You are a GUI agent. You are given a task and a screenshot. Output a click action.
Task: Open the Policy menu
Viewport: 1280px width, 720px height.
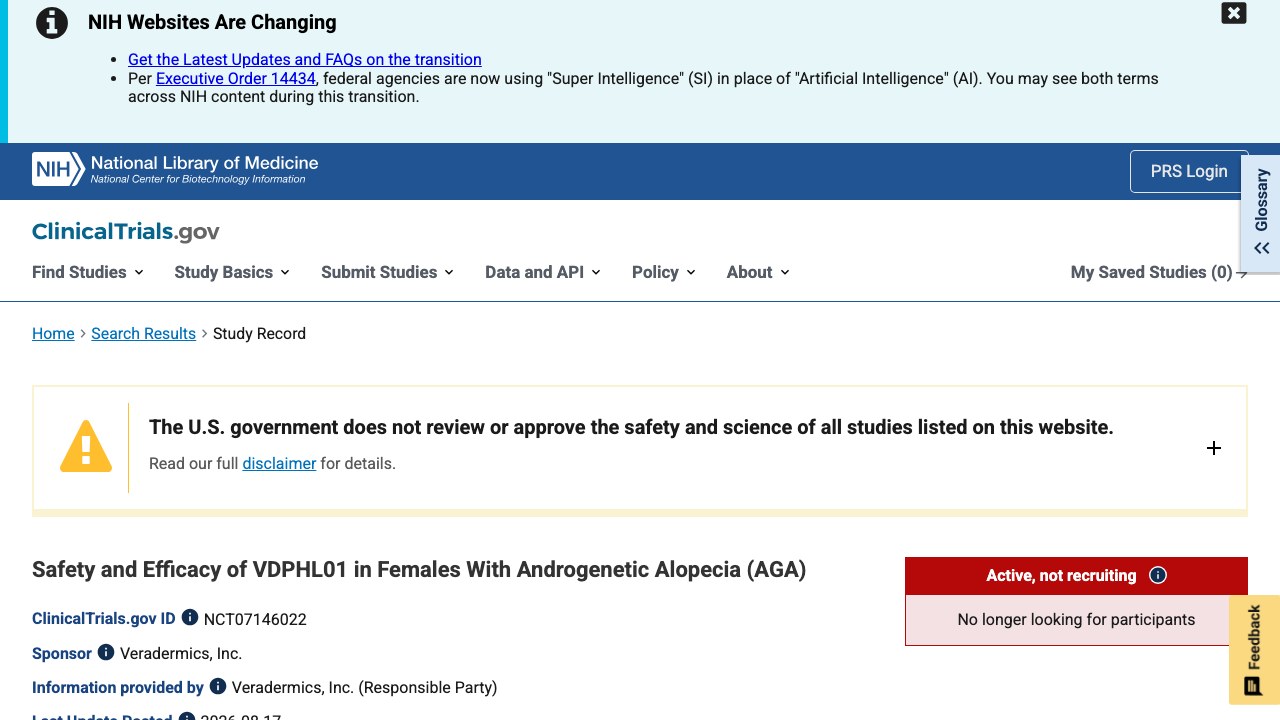pos(664,272)
